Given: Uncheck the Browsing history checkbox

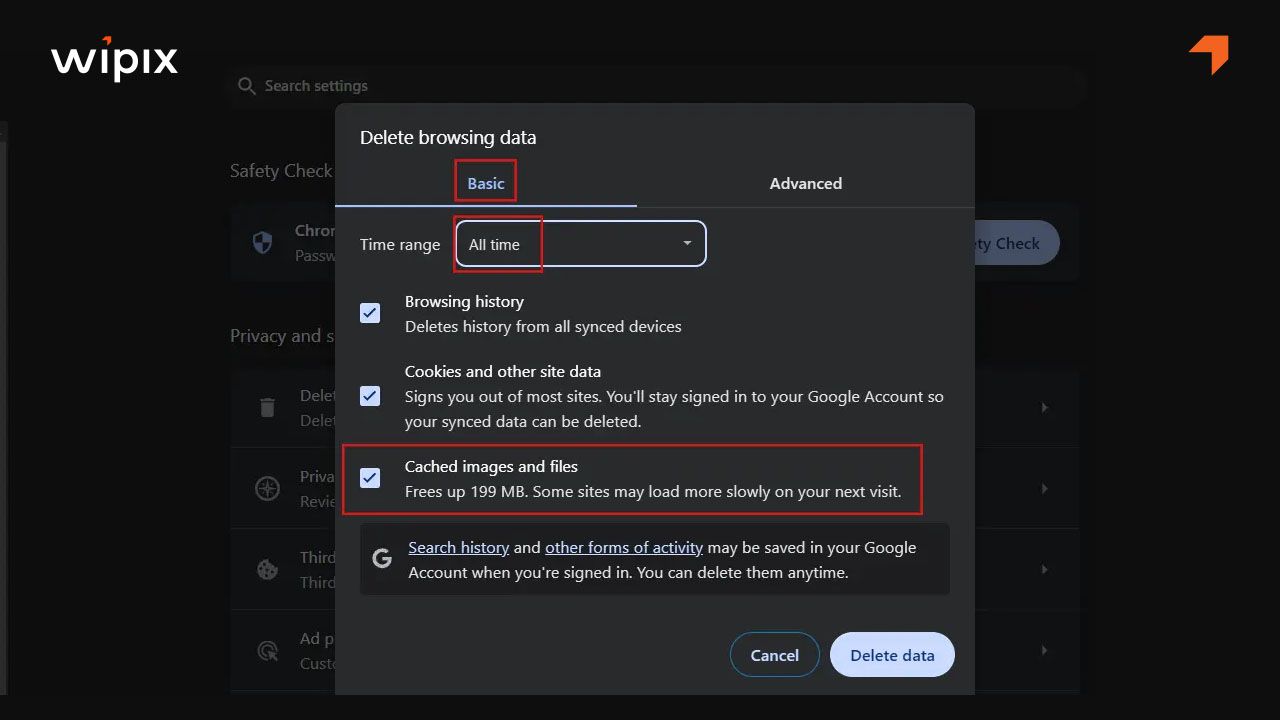Looking at the screenshot, I should tap(370, 313).
